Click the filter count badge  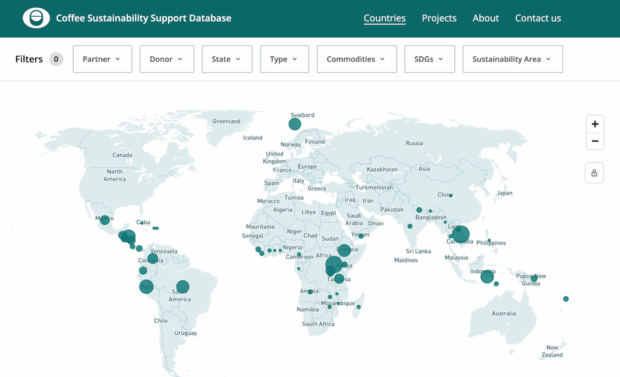pyautogui.click(x=56, y=59)
